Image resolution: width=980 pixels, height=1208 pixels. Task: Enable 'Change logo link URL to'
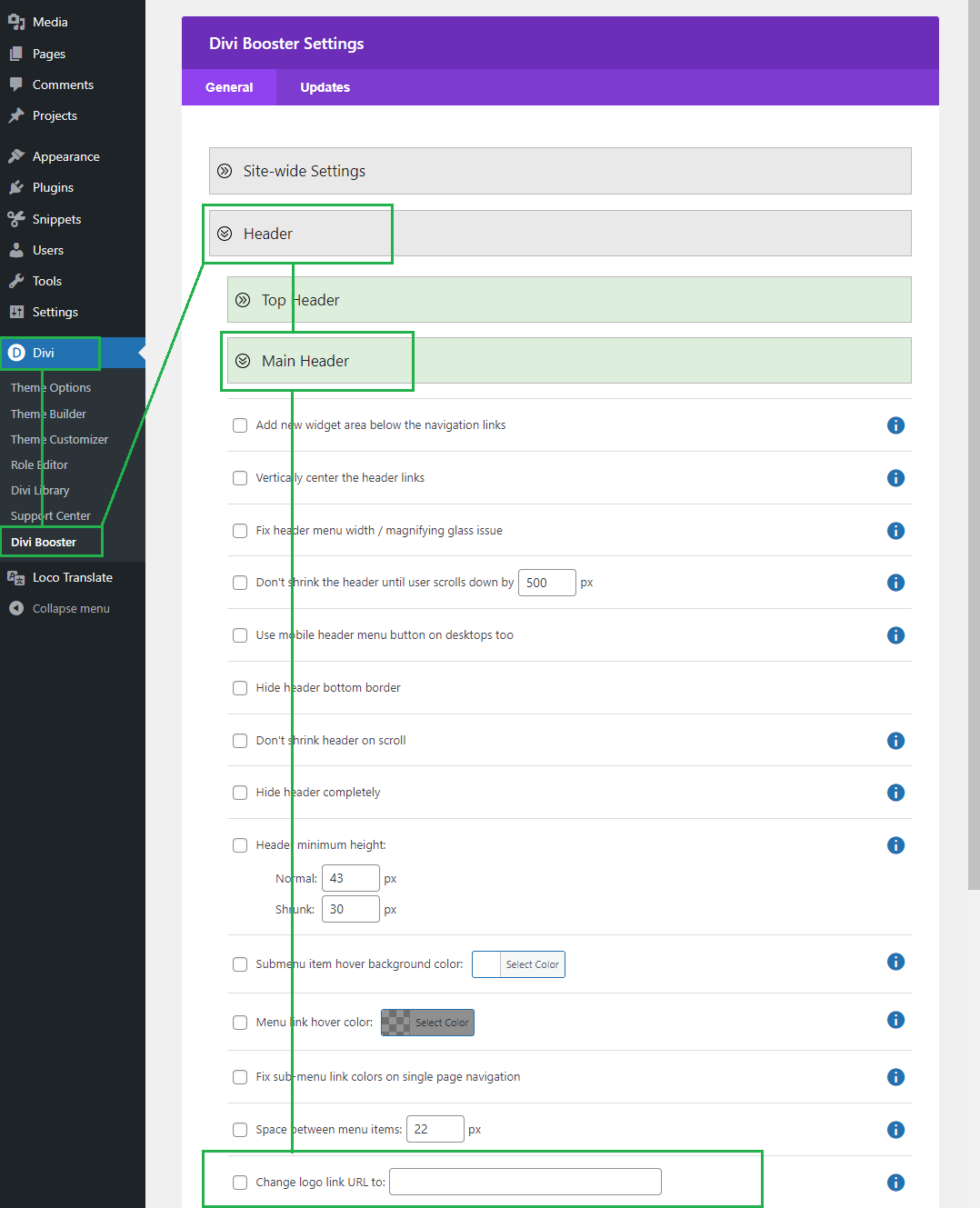(x=240, y=1181)
